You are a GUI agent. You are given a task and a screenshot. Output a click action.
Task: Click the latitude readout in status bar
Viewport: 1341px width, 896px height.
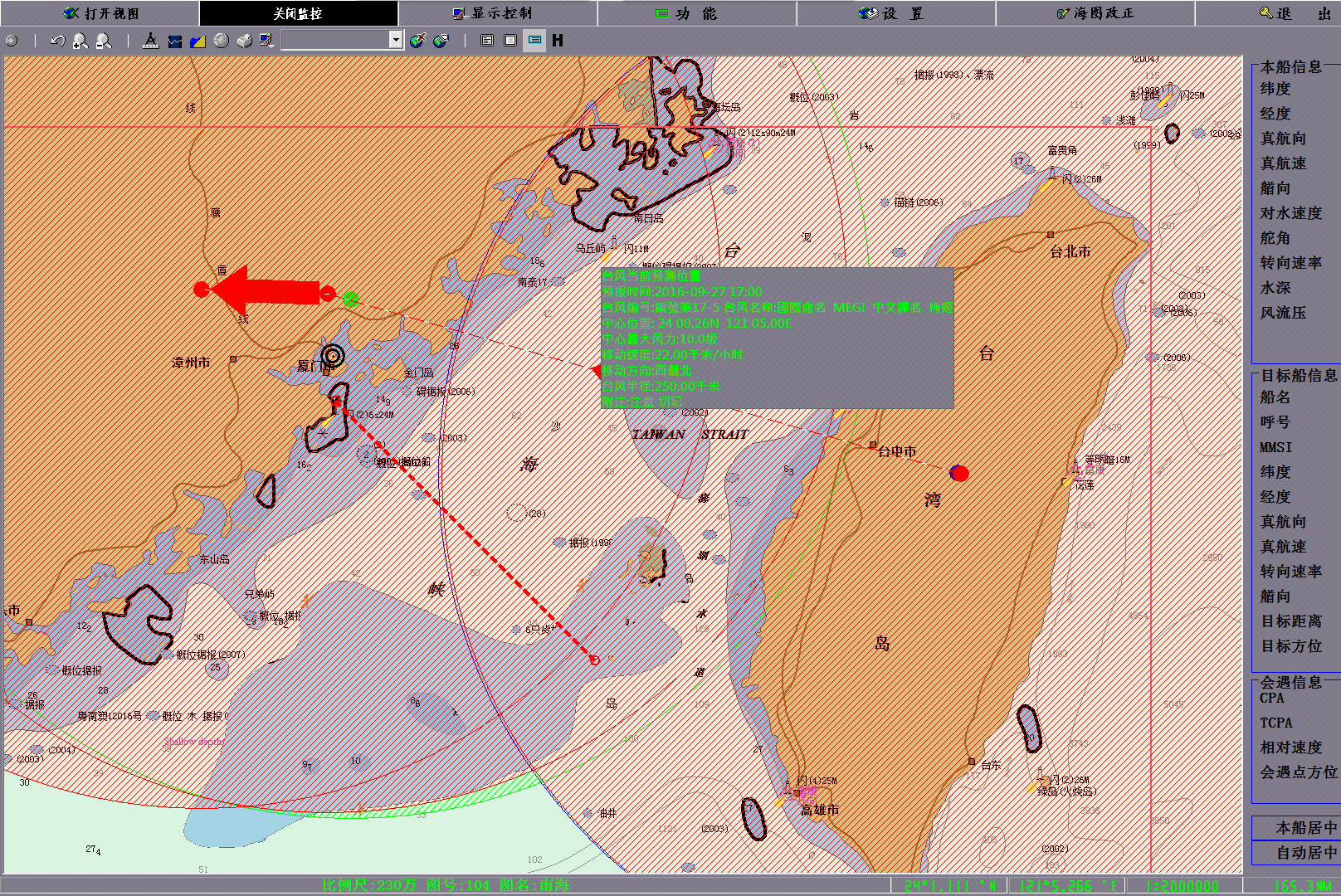(950, 886)
